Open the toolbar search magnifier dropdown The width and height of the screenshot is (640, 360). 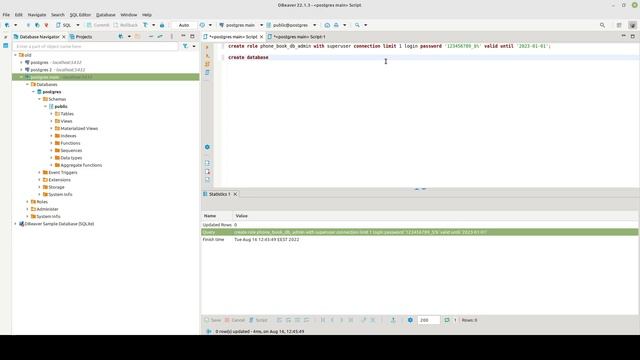click(366, 25)
